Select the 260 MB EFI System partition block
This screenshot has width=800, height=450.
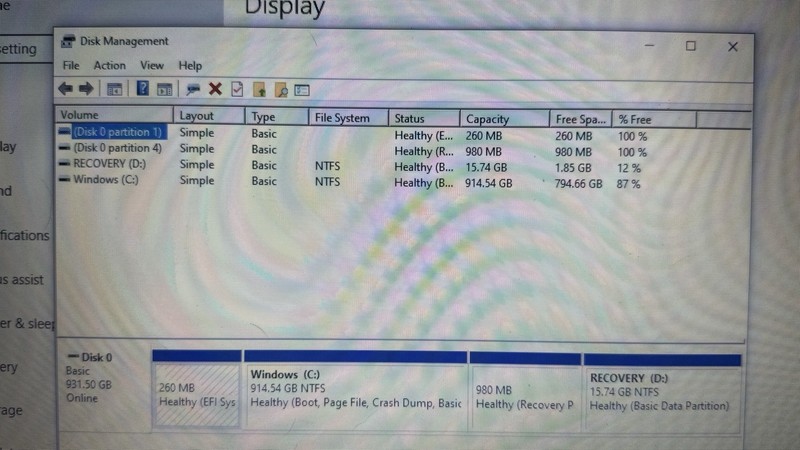[197, 389]
